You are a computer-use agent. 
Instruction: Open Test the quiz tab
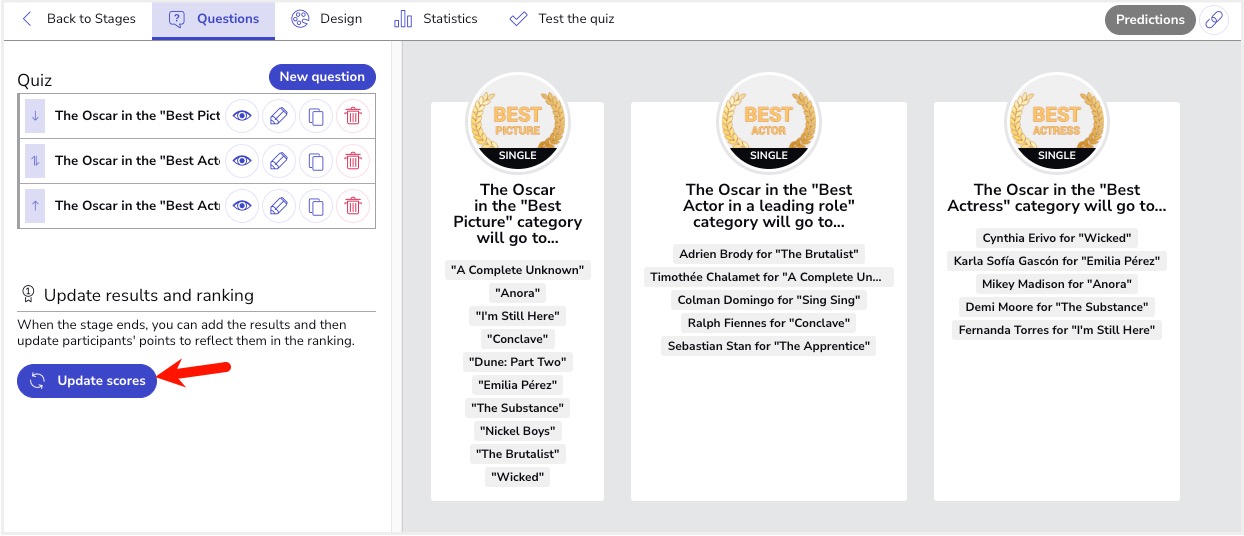pos(562,19)
